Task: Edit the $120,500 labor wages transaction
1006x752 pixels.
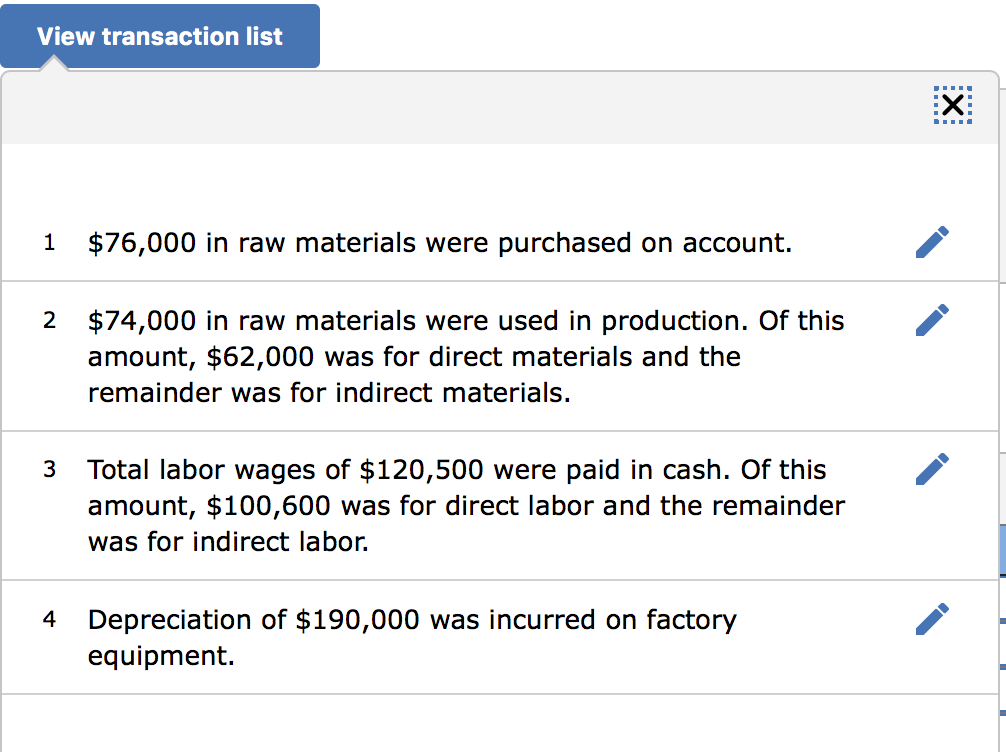Action: pyautogui.click(x=932, y=468)
